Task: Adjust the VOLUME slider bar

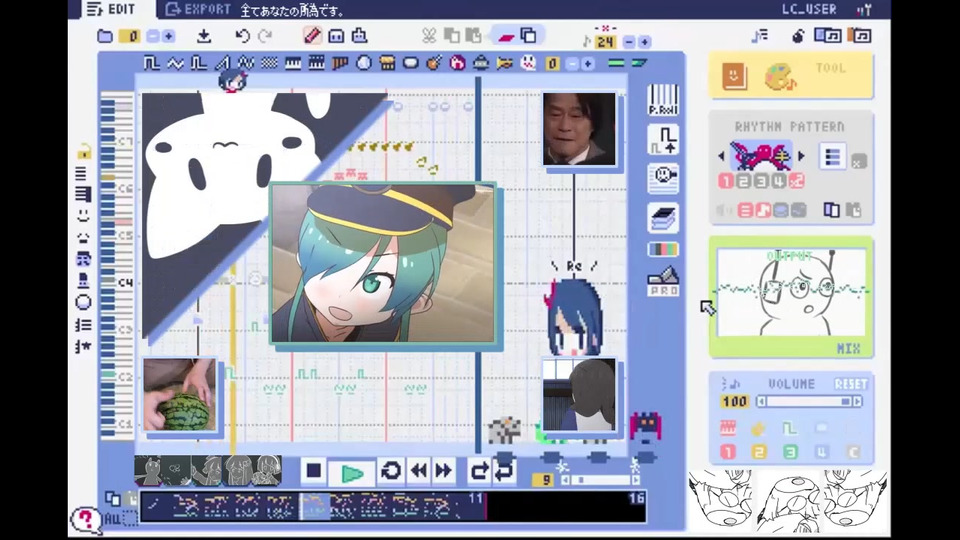Action: 809,402
